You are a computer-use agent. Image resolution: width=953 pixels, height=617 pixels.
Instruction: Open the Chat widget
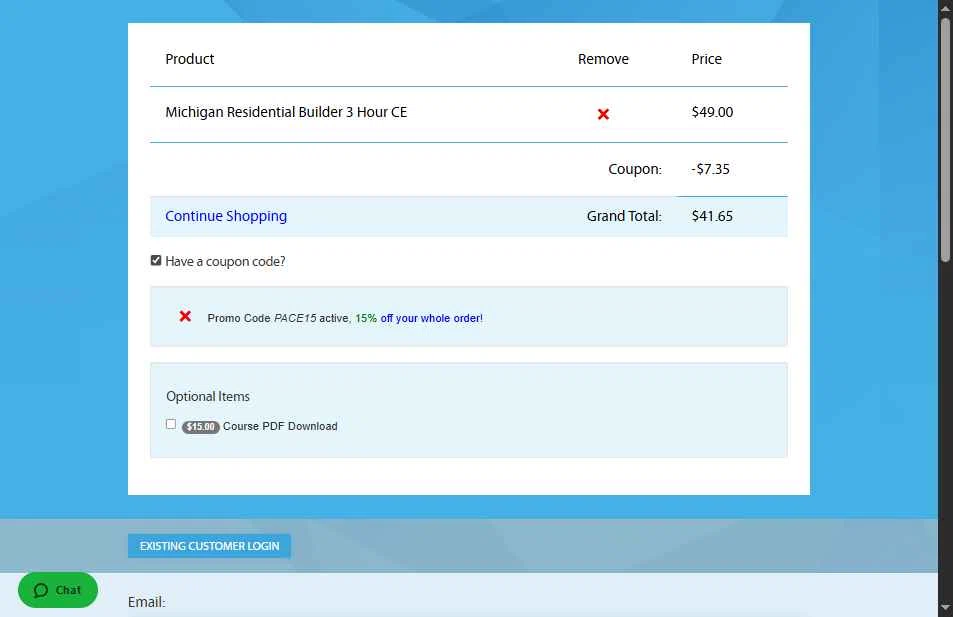(58, 590)
